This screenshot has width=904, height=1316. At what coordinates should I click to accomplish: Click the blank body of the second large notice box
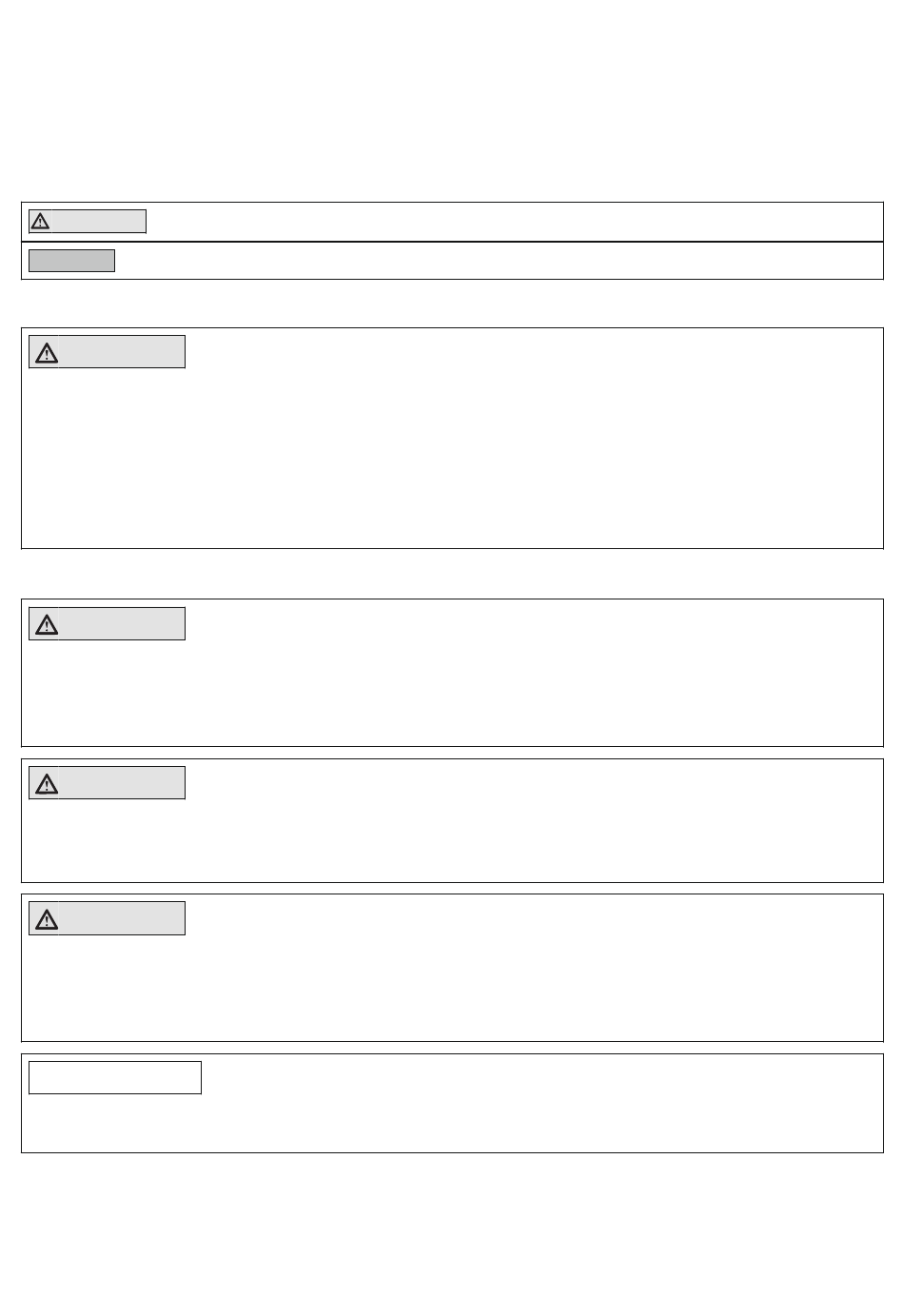pos(452,690)
